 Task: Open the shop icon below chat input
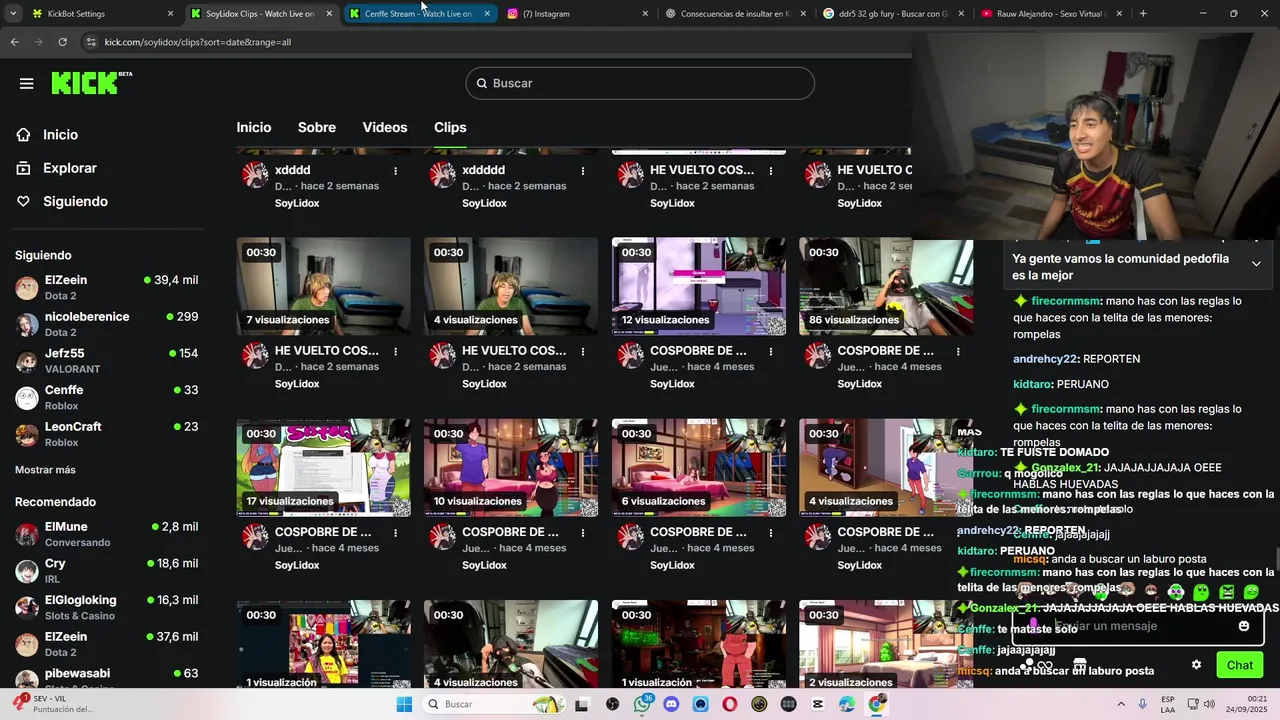(x=1080, y=664)
